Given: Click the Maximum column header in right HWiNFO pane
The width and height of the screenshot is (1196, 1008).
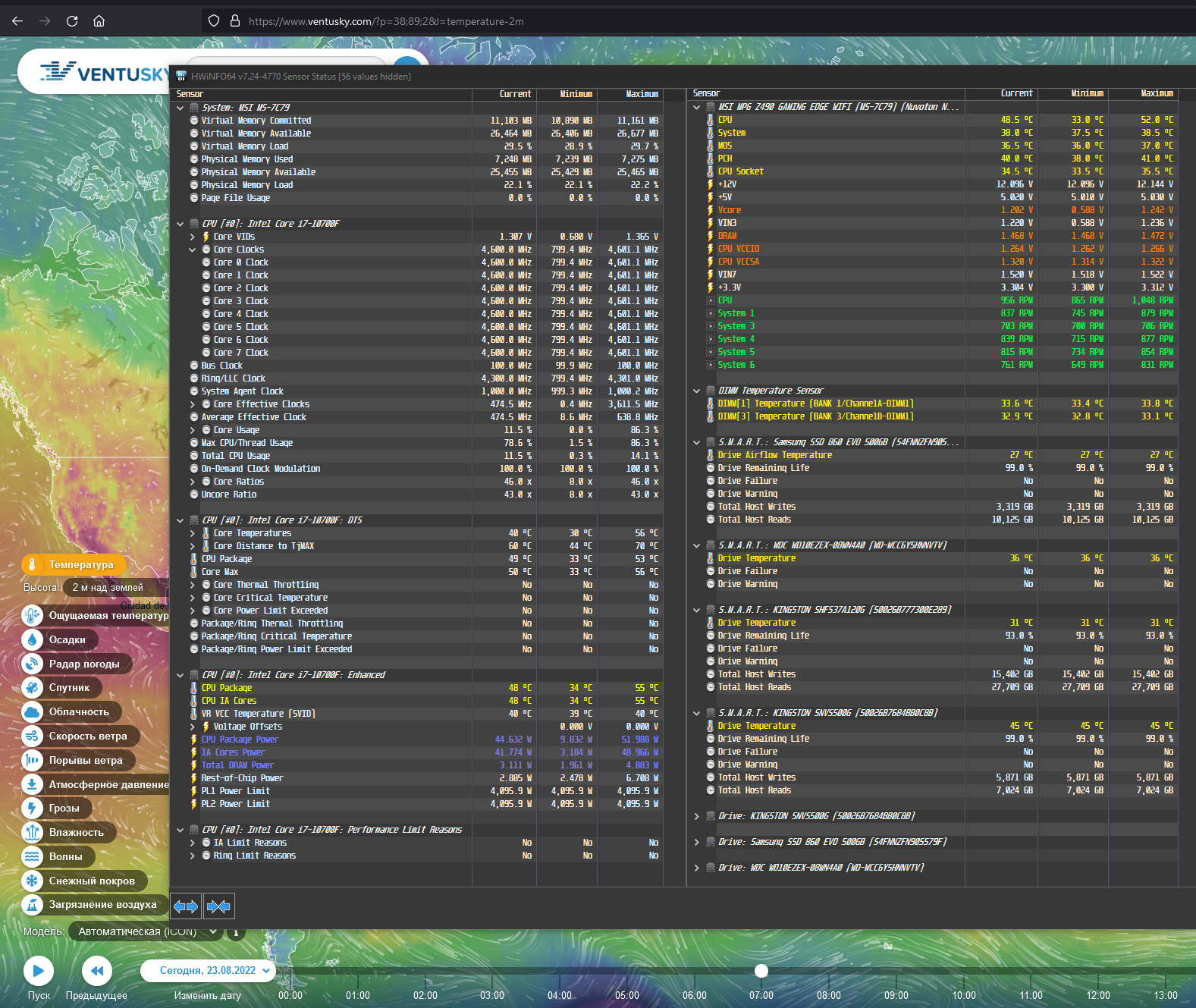Looking at the screenshot, I should pyautogui.click(x=1144, y=93).
